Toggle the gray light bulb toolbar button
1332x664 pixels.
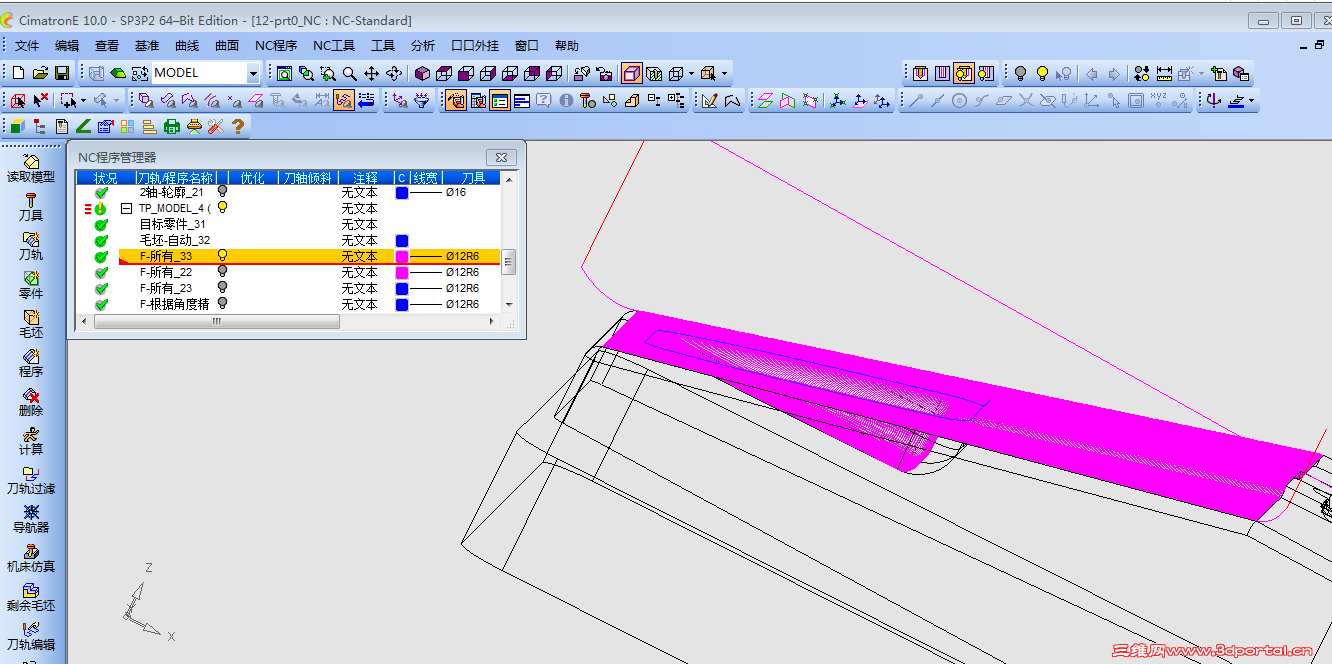[x=1020, y=73]
